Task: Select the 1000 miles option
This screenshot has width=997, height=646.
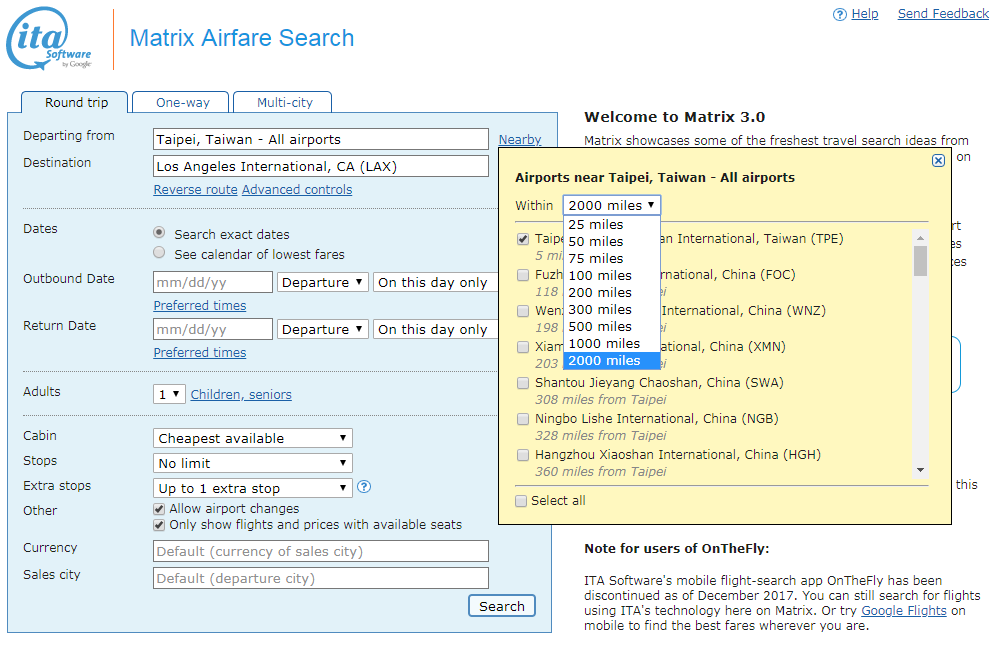Action: 612,344
